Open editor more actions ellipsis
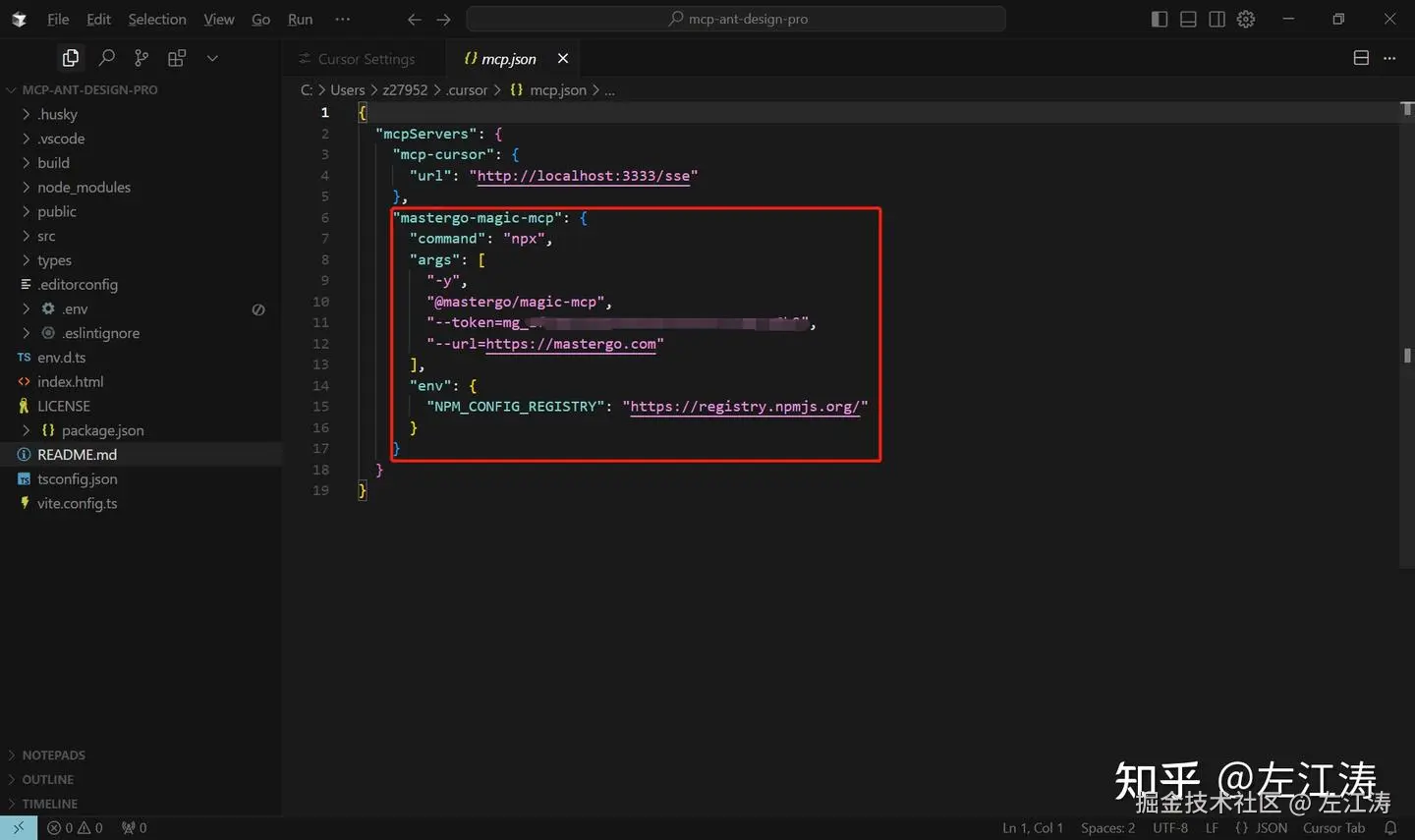This screenshot has height=840, width=1415. tap(1389, 58)
